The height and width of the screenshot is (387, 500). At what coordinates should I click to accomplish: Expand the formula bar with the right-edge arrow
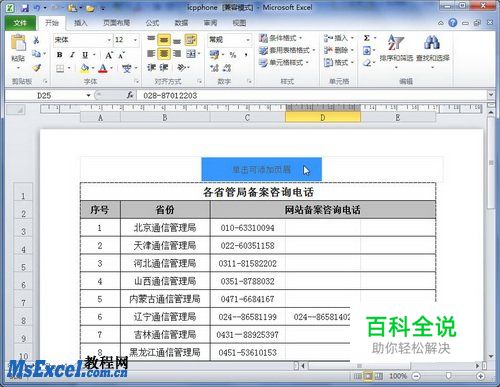tap(491, 95)
